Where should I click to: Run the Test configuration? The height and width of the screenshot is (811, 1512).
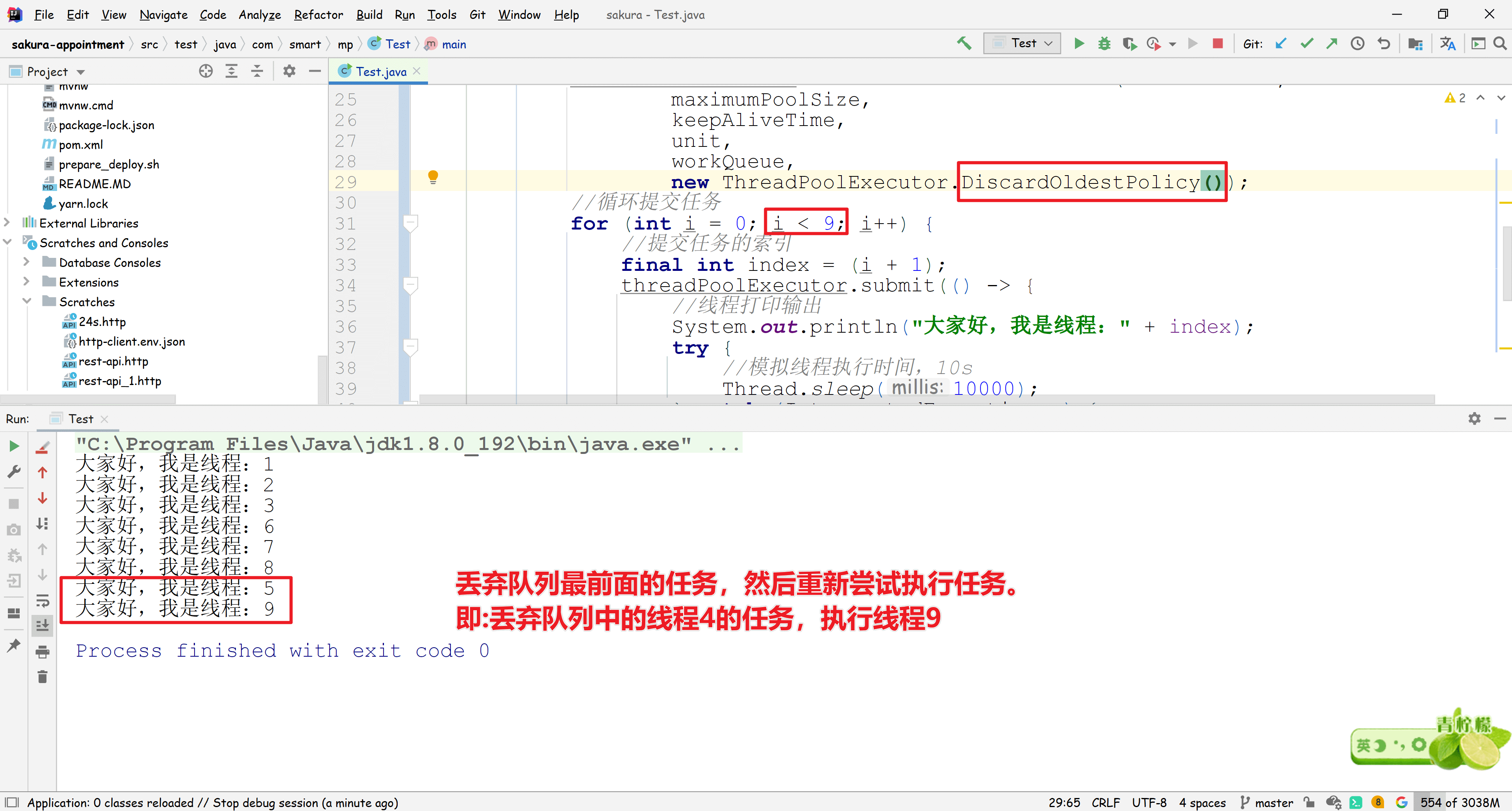1079,43
